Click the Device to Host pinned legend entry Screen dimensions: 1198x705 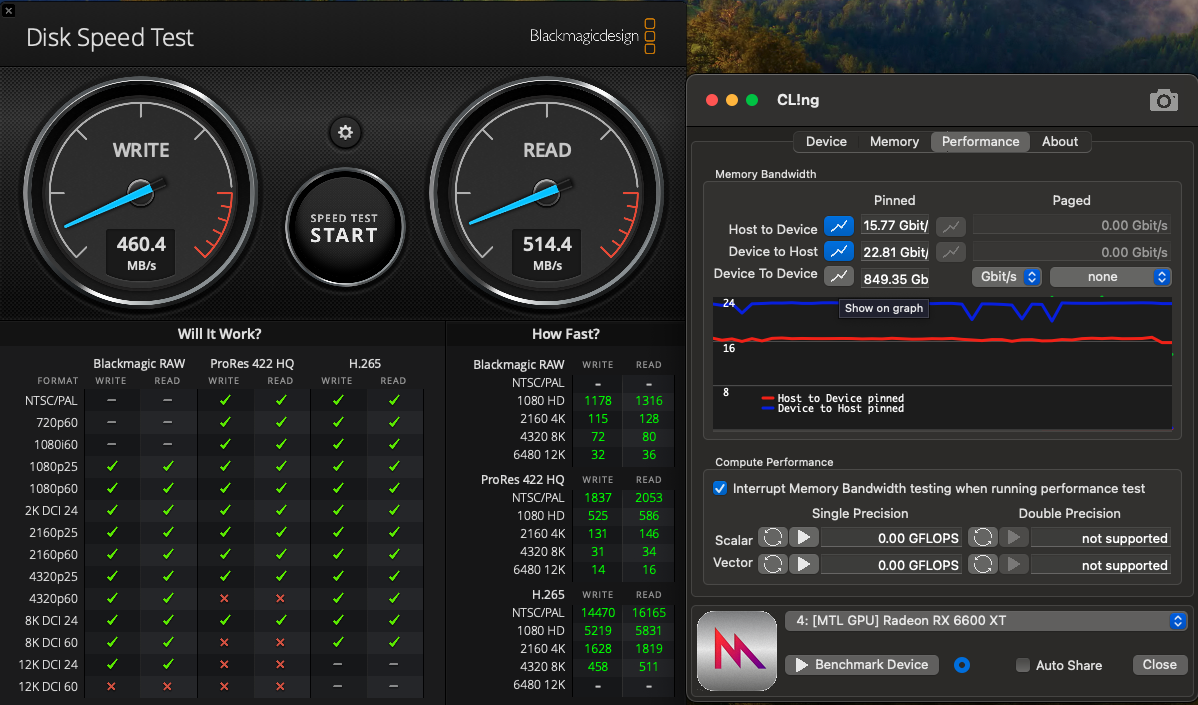[x=833, y=409]
